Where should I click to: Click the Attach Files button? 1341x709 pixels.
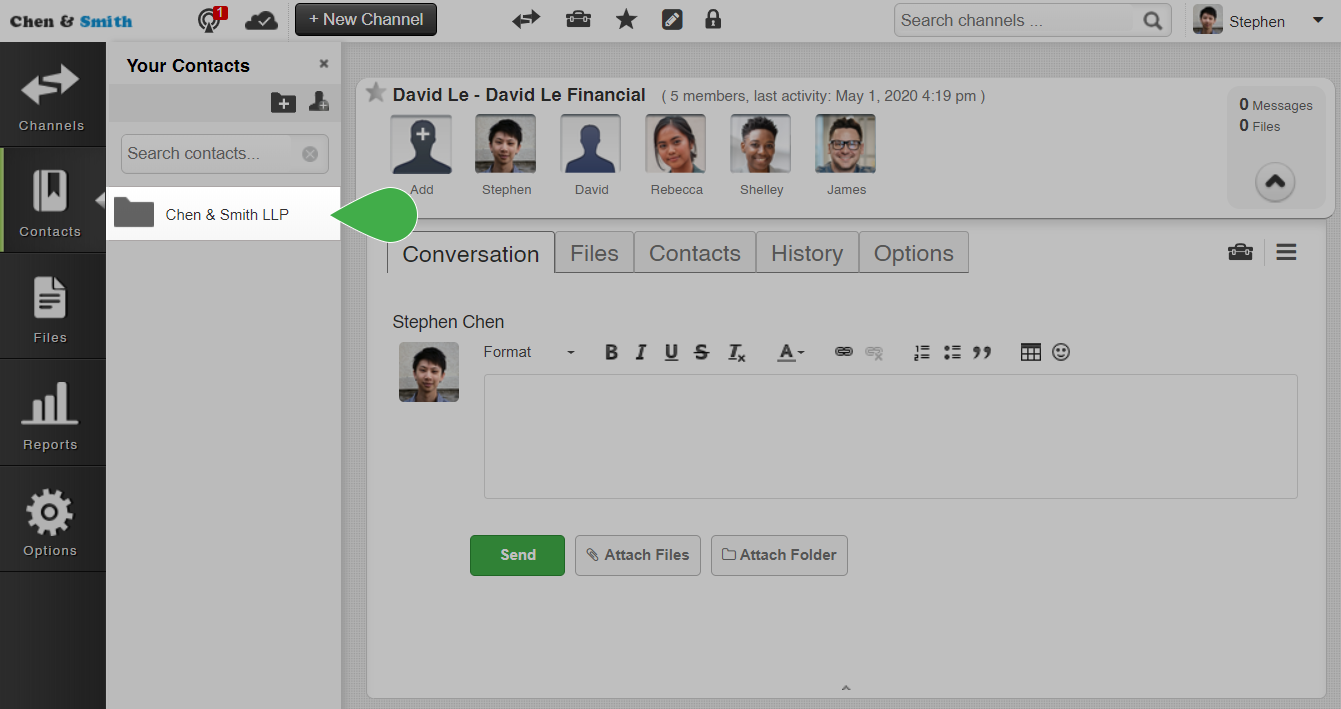pos(637,555)
